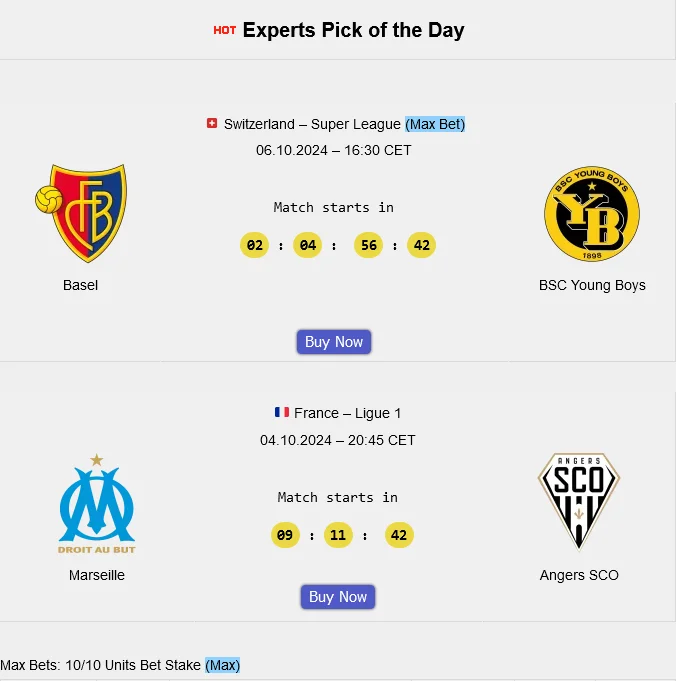Image resolution: width=676 pixels, height=681 pixels.
Task: Click the 06.10.2024 – 16:30 CET date
Action: pyautogui.click(x=334, y=150)
